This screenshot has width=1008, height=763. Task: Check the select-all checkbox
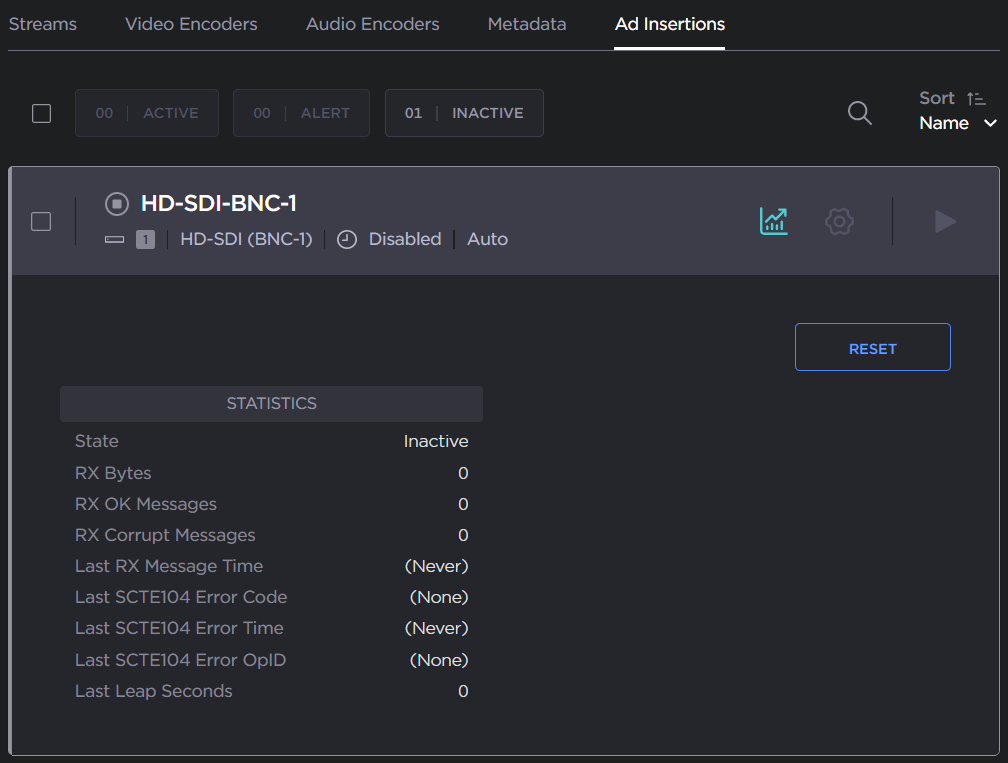click(x=41, y=113)
